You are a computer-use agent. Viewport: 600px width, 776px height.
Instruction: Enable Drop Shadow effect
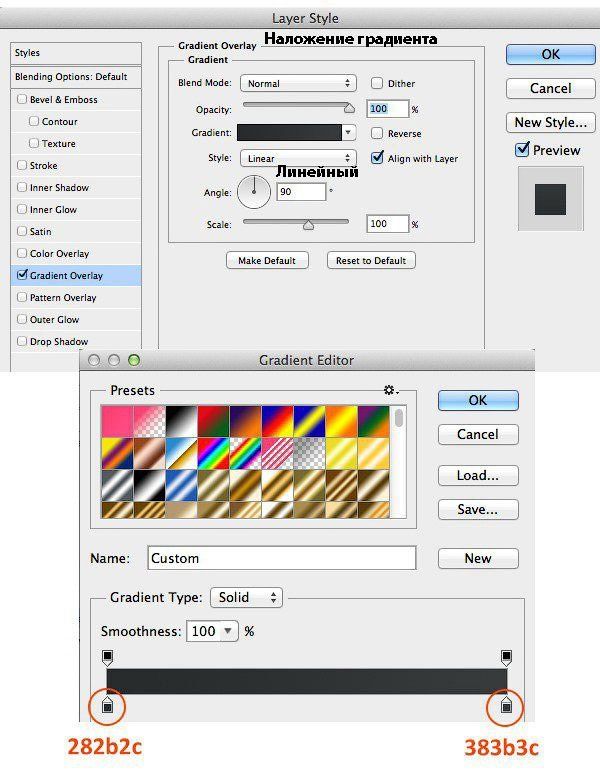(x=22, y=341)
